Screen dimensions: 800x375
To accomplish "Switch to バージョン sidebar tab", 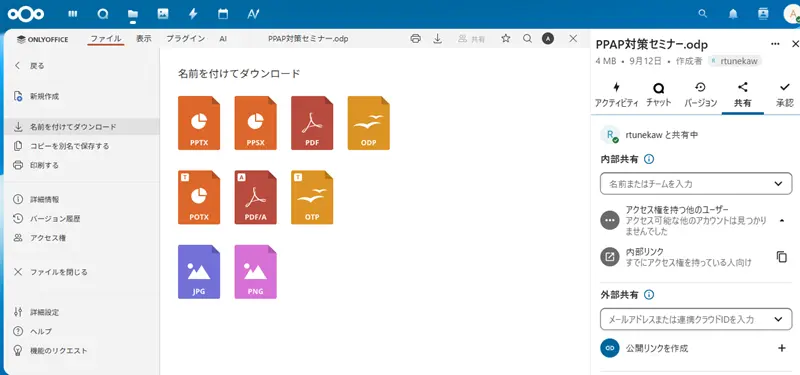I will pos(701,95).
